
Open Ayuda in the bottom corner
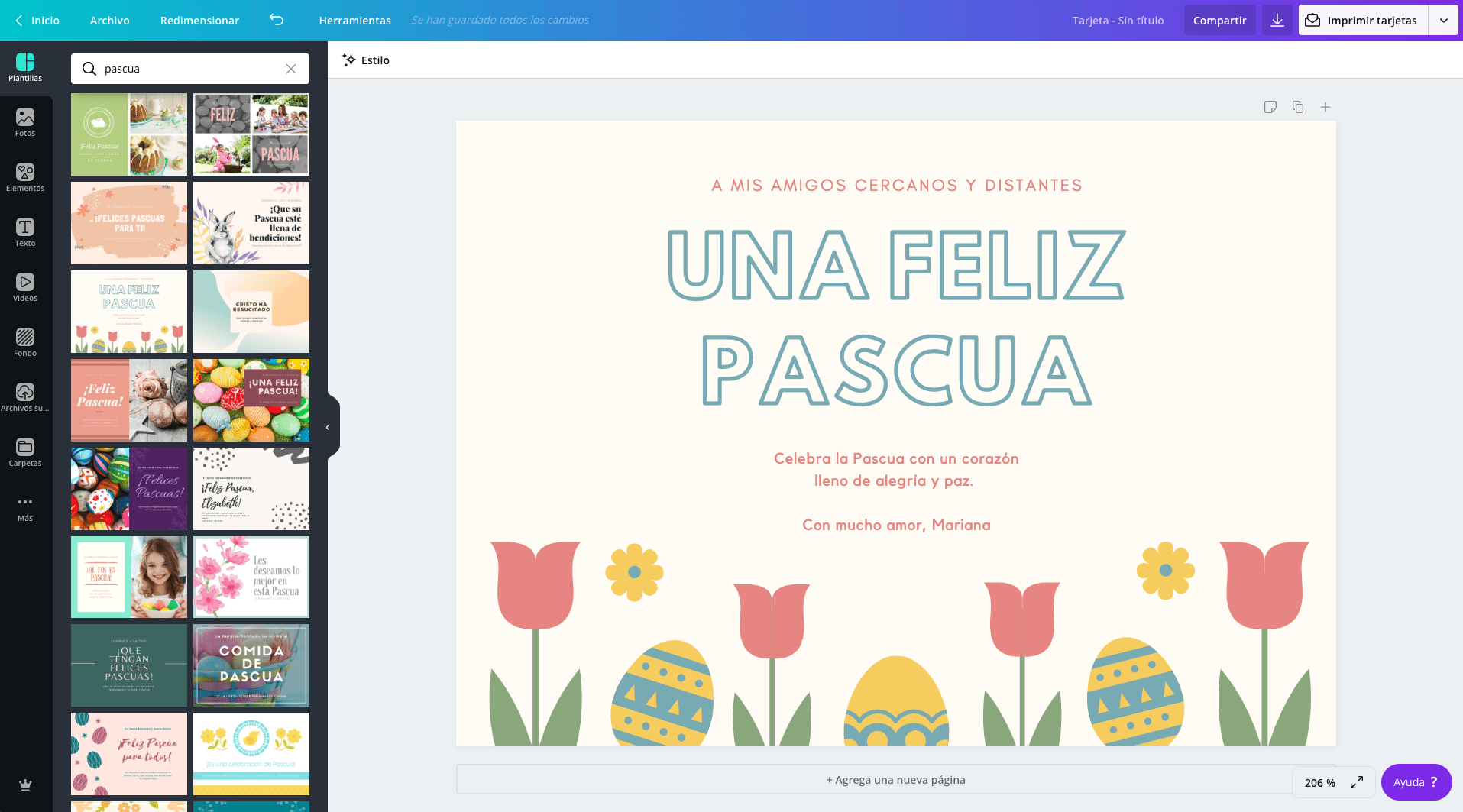click(x=1415, y=781)
